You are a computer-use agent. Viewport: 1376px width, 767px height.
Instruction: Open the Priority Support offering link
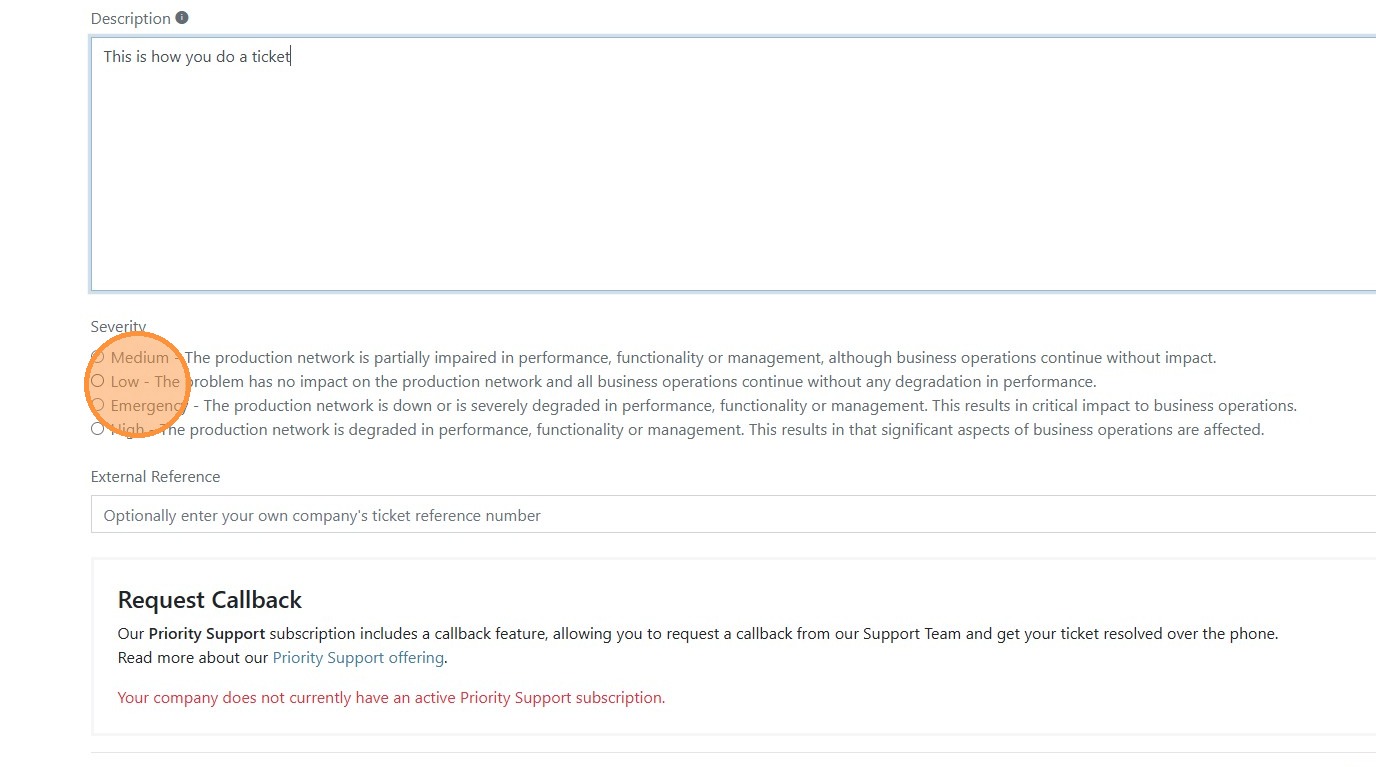tap(358, 657)
